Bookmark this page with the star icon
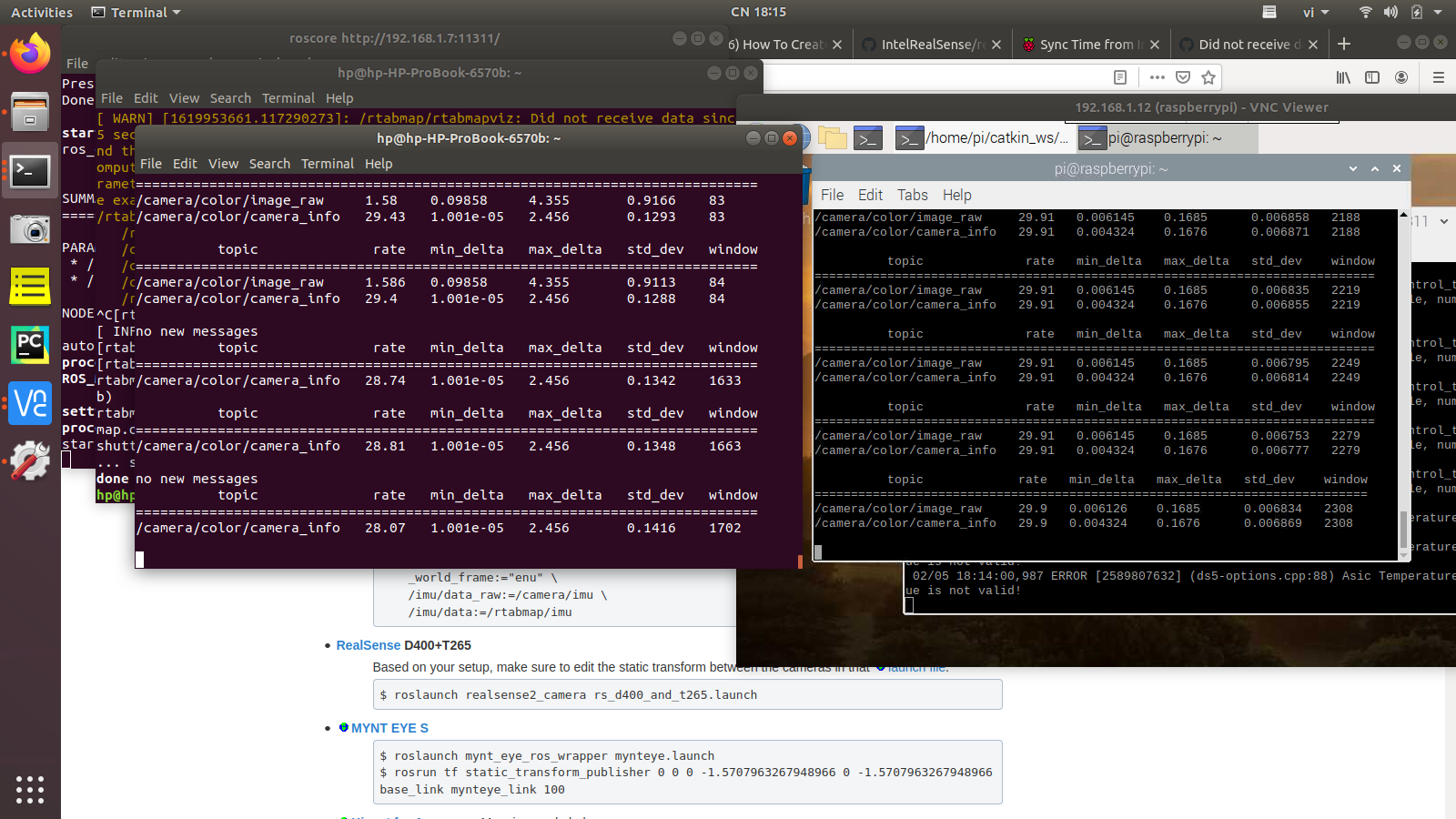 pos(1208,77)
